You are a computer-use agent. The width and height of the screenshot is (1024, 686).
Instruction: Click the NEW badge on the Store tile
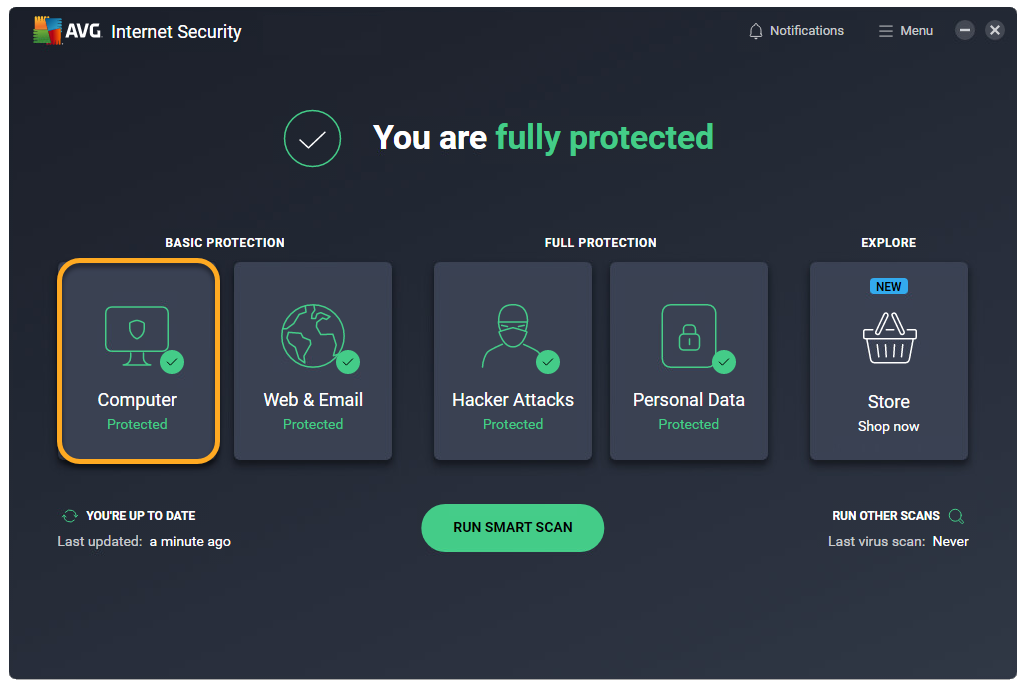[888, 286]
